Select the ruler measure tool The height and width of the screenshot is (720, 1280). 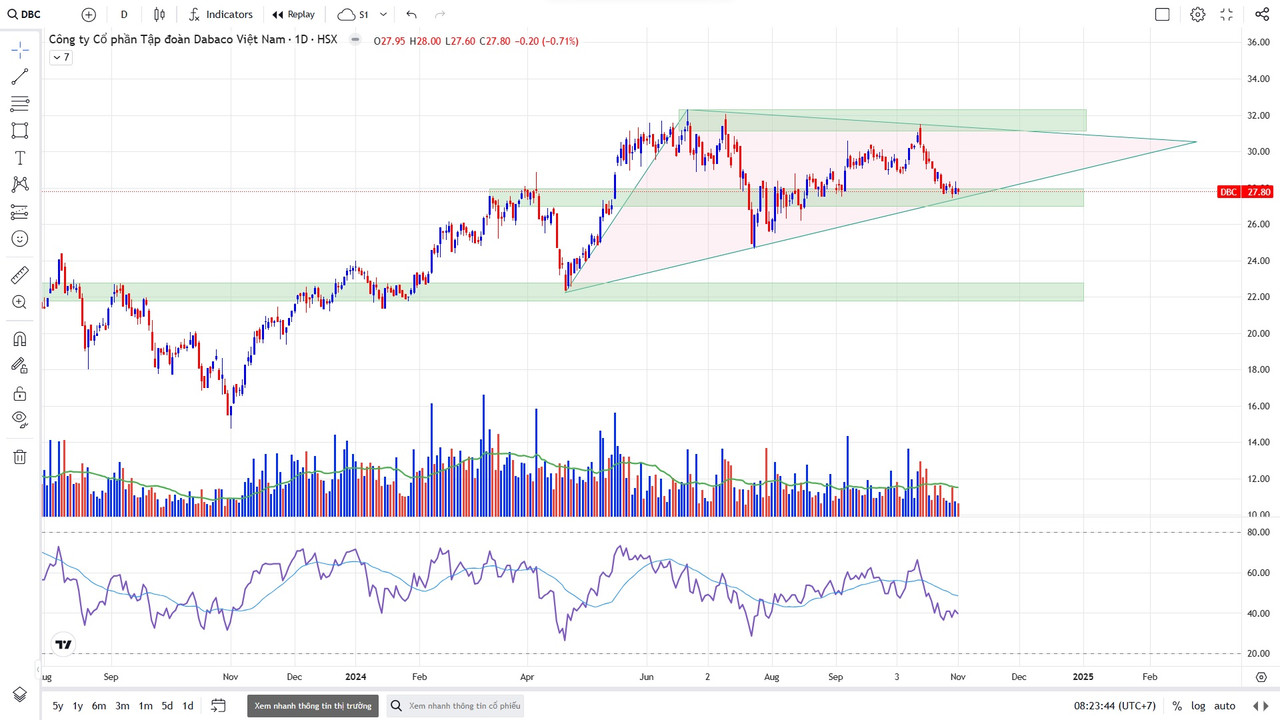coord(20,275)
